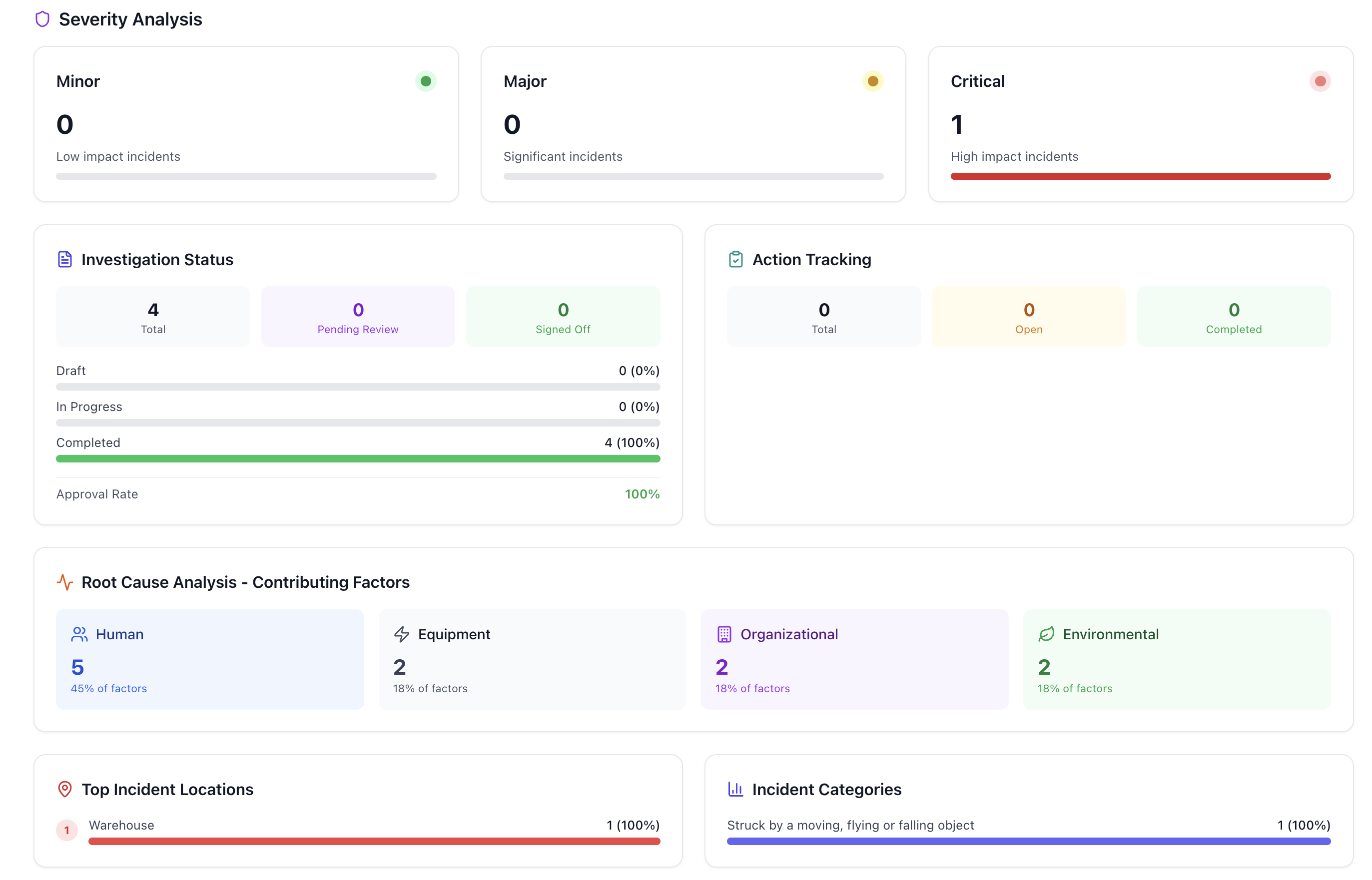Click the Open count in Action Tracking

1028,317
